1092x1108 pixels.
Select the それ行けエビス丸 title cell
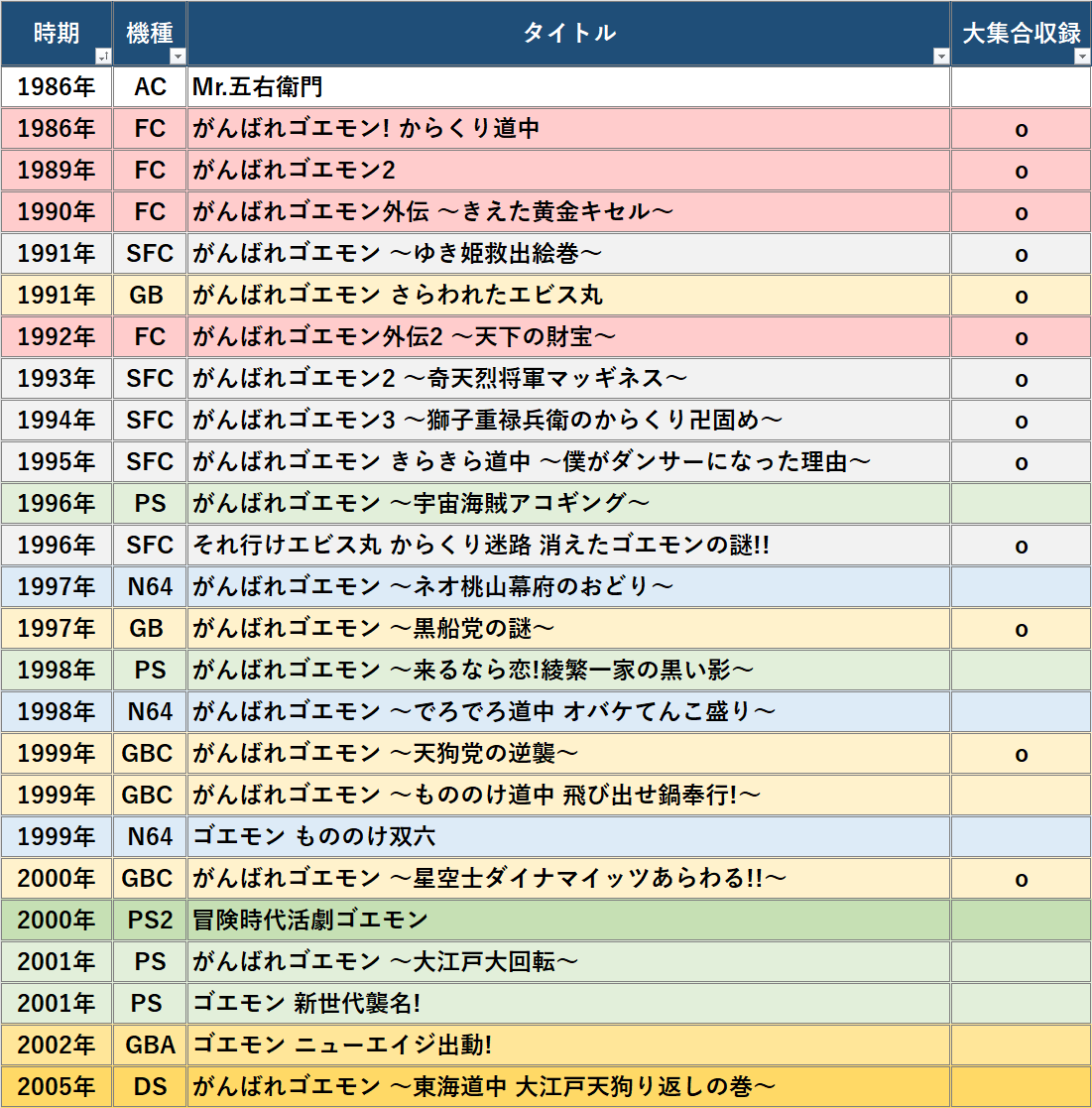pos(568,546)
